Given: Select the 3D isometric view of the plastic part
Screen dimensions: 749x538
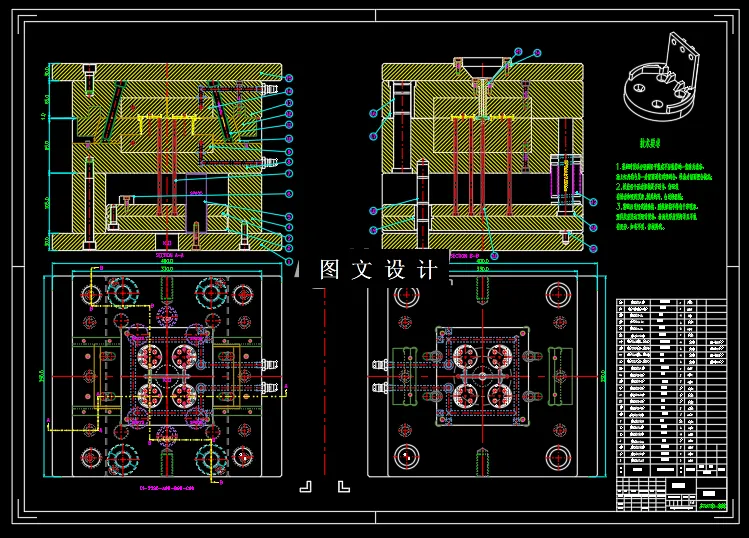Looking at the screenshot, I should tap(662, 79).
